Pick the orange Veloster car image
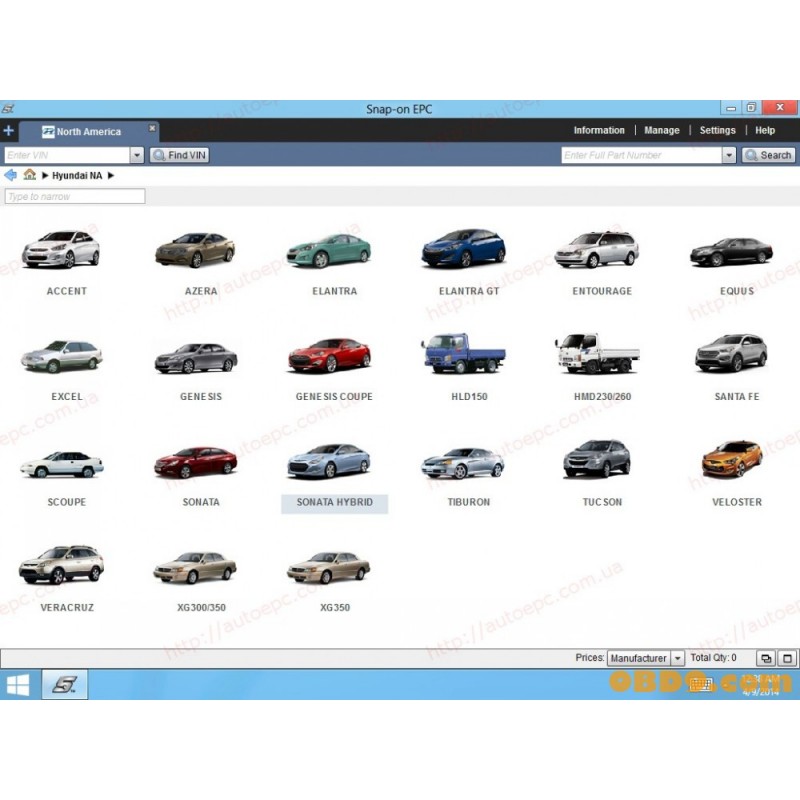 click(x=732, y=459)
